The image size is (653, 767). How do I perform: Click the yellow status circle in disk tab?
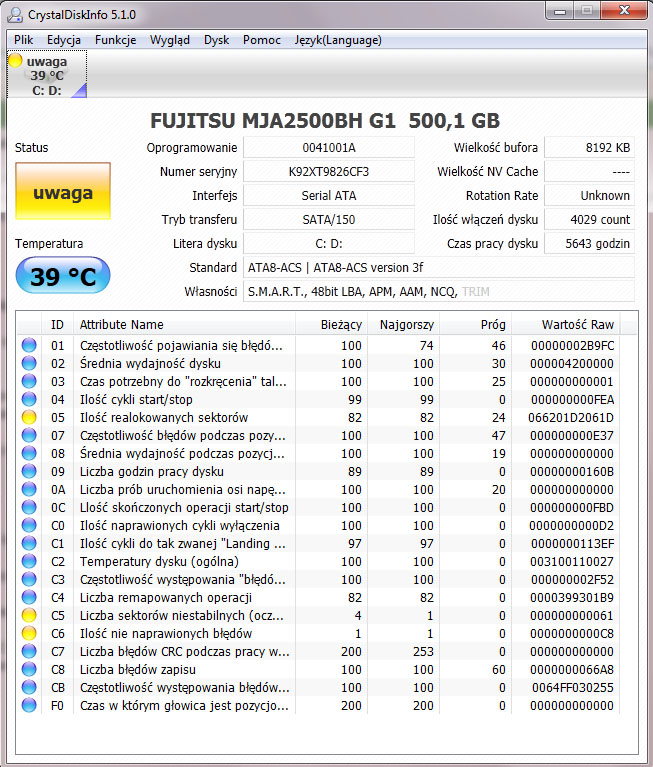[x=16, y=61]
